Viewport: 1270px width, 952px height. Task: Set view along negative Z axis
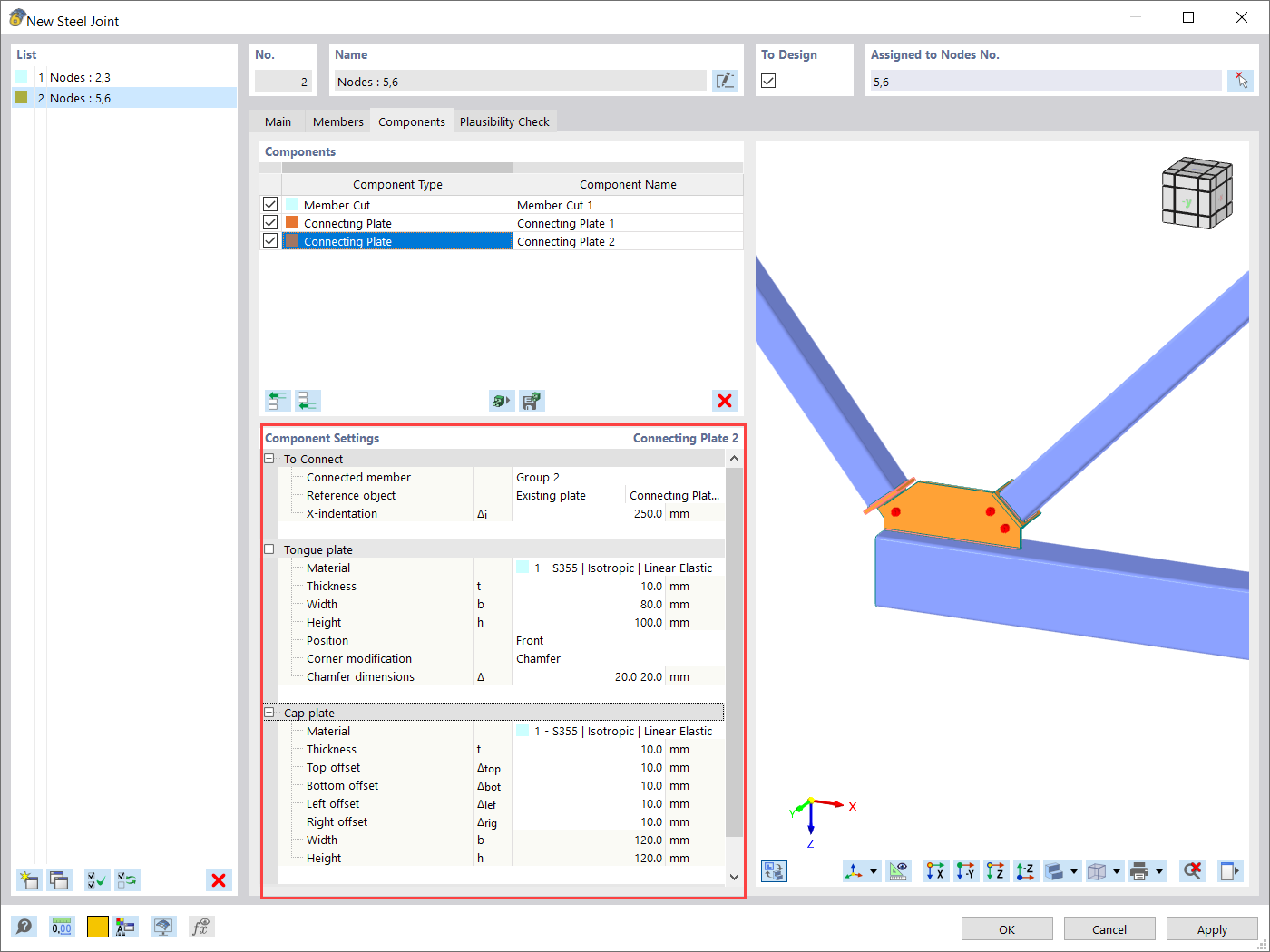coord(1026,871)
